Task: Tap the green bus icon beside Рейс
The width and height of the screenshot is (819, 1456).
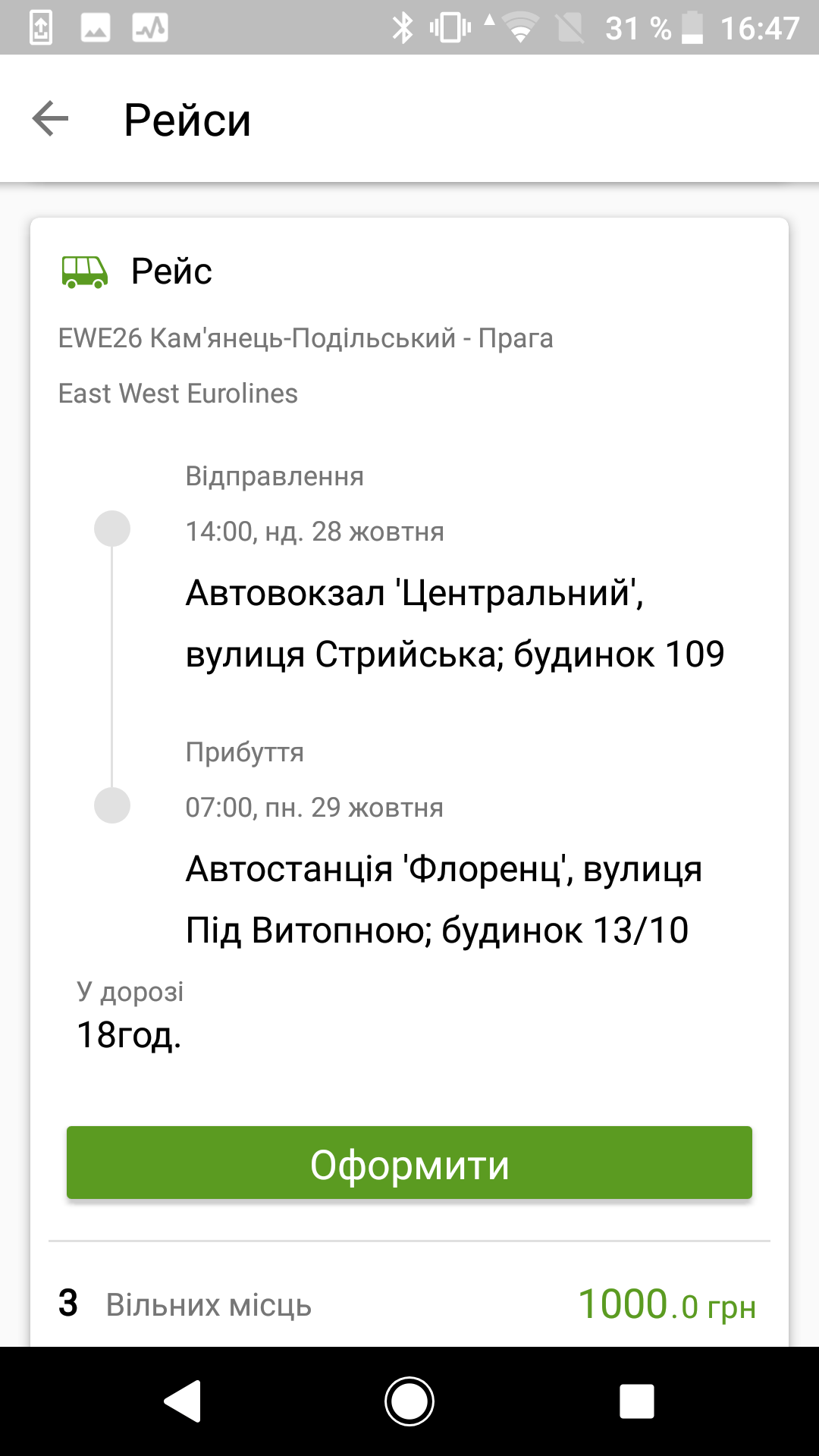Action: coord(84,271)
